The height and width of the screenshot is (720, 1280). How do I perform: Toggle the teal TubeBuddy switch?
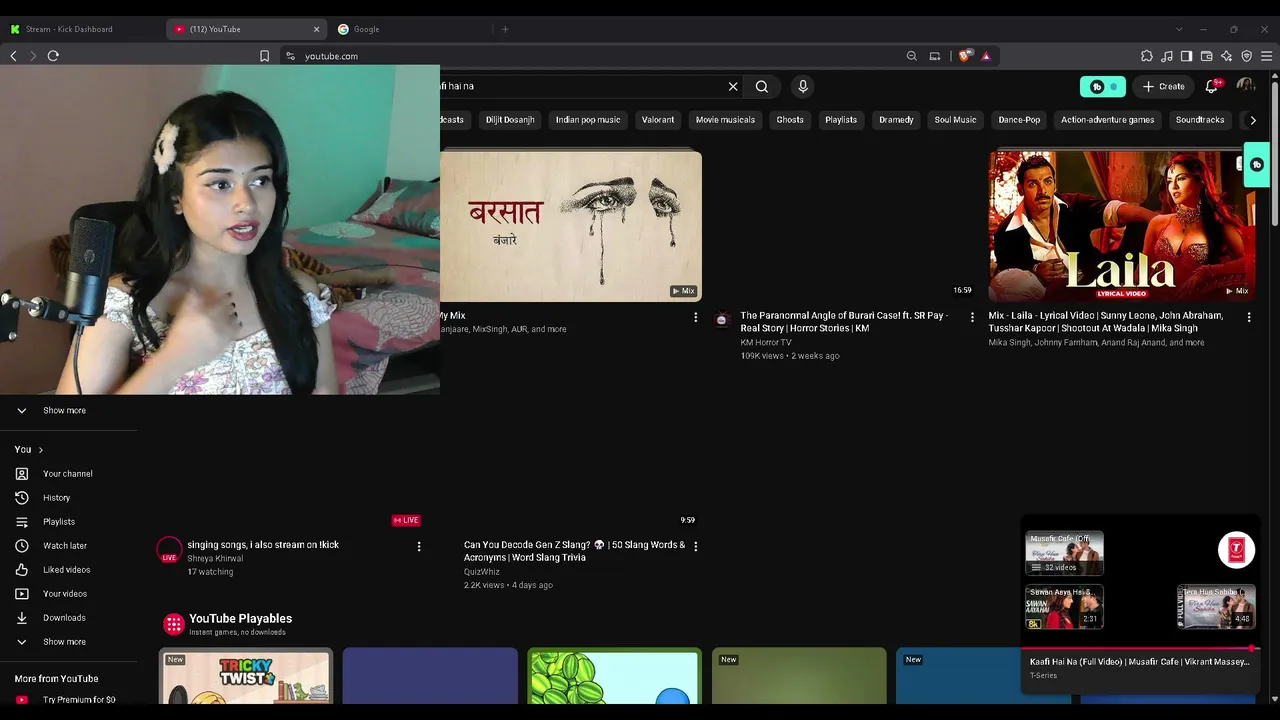[1103, 87]
